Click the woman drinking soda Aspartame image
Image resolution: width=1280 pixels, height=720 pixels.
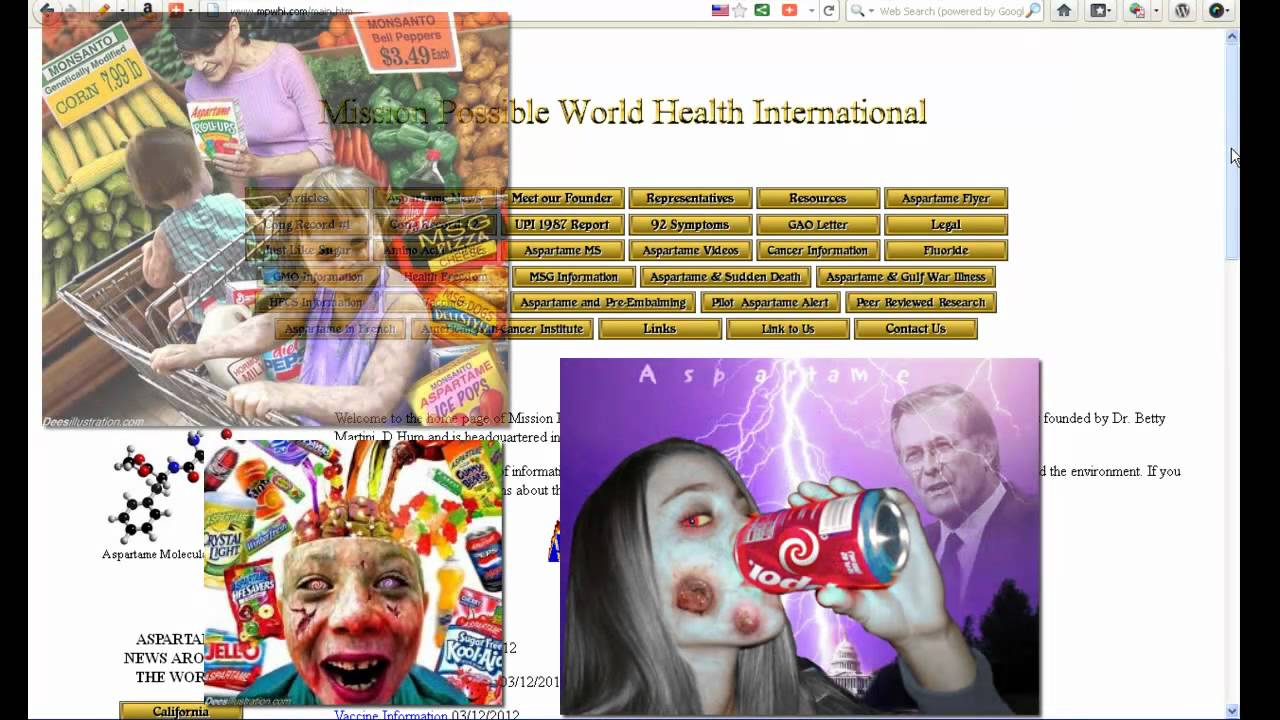coord(800,537)
